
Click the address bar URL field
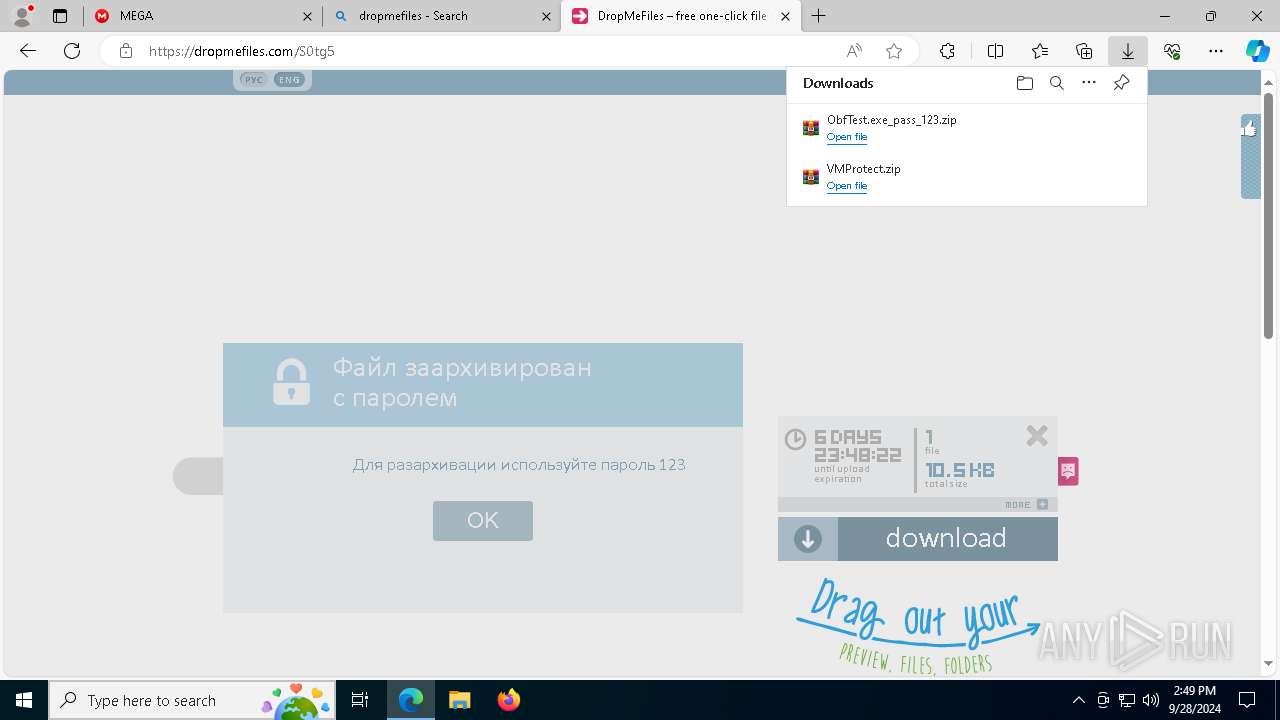pos(490,51)
